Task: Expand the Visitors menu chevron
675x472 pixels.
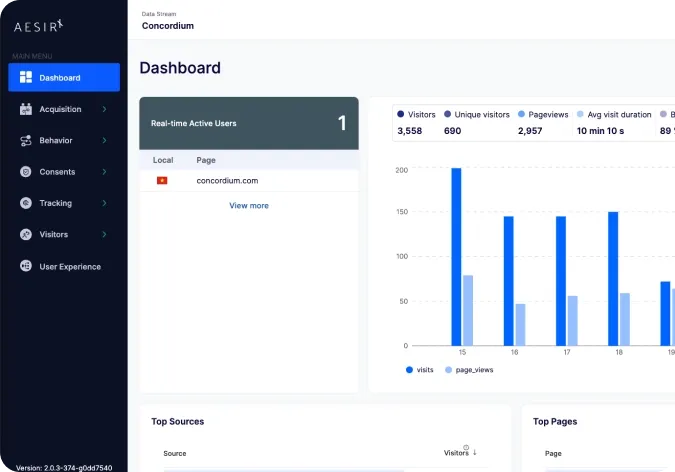Action: (x=104, y=234)
